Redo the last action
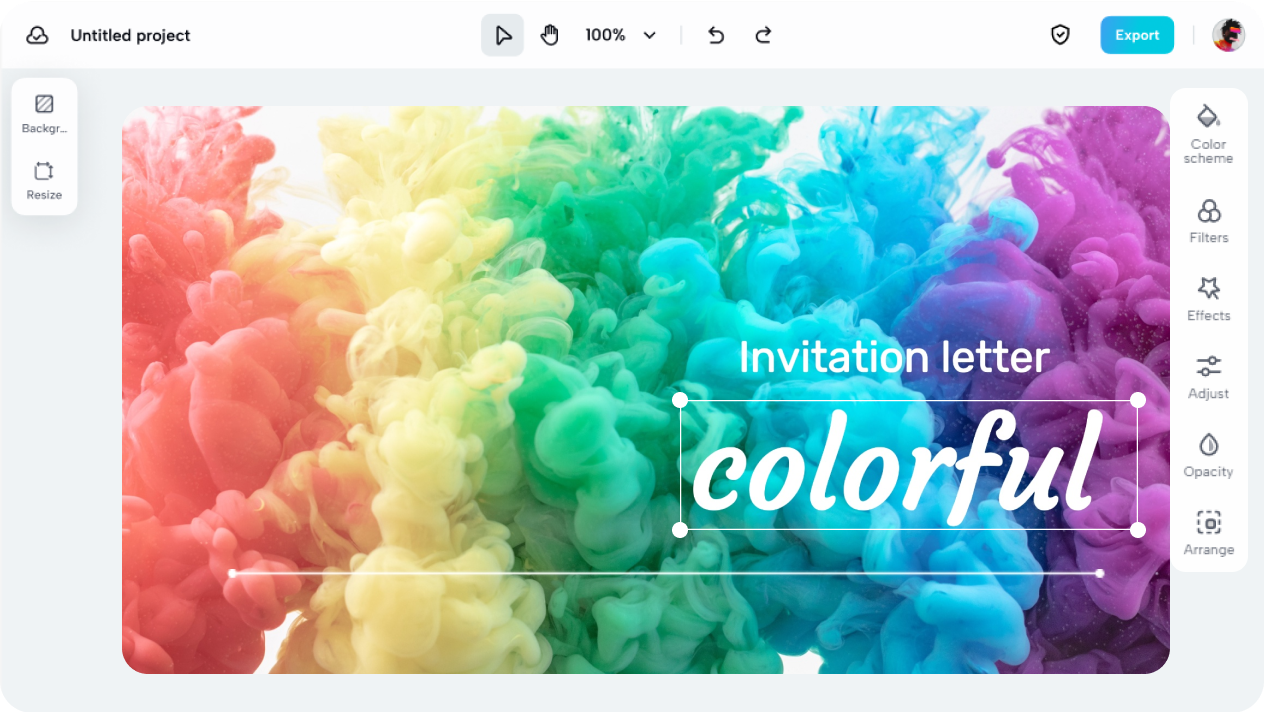This screenshot has height=712, width=1264. coord(763,34)
